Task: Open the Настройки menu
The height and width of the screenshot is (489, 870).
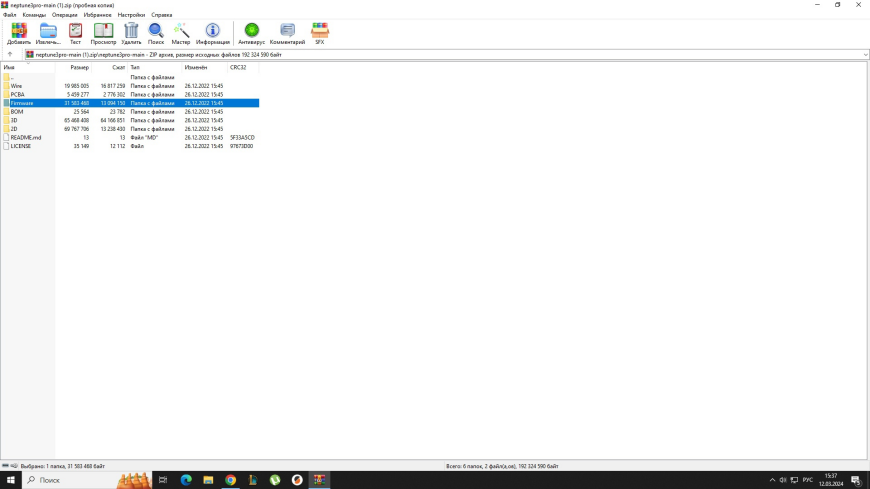Action: click(x=131, y=15)
